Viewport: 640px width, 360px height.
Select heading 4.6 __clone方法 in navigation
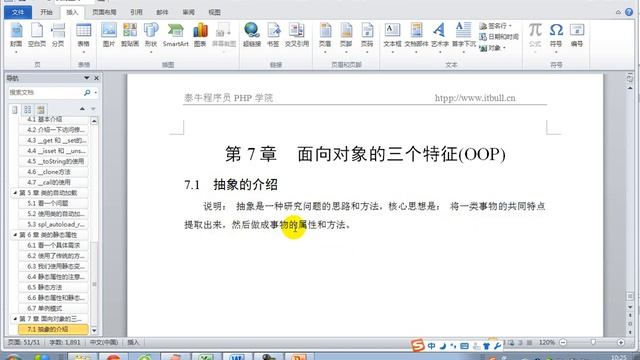[53, 172]
